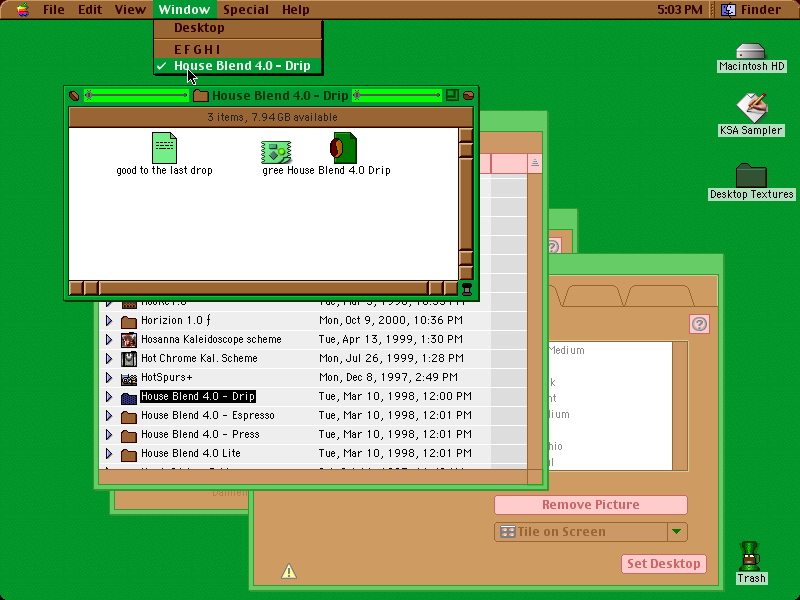800x600 pixels.
Task: Click the Trash icon on desktop
Action: pos(751,556)
